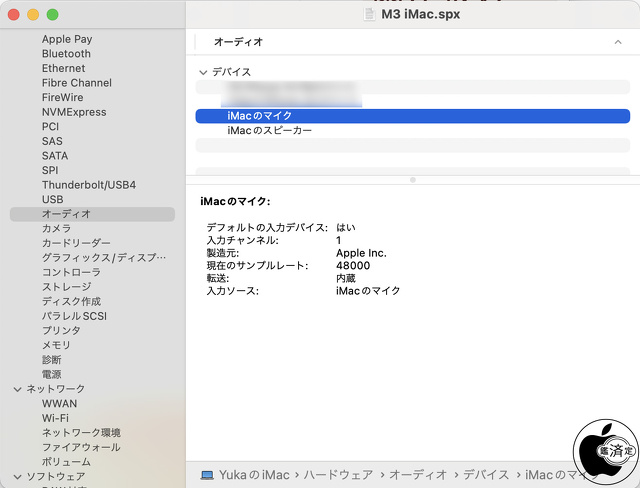Zoom the window with green button
The width and height of the screenshot is (640, 488).
point(52,15)
